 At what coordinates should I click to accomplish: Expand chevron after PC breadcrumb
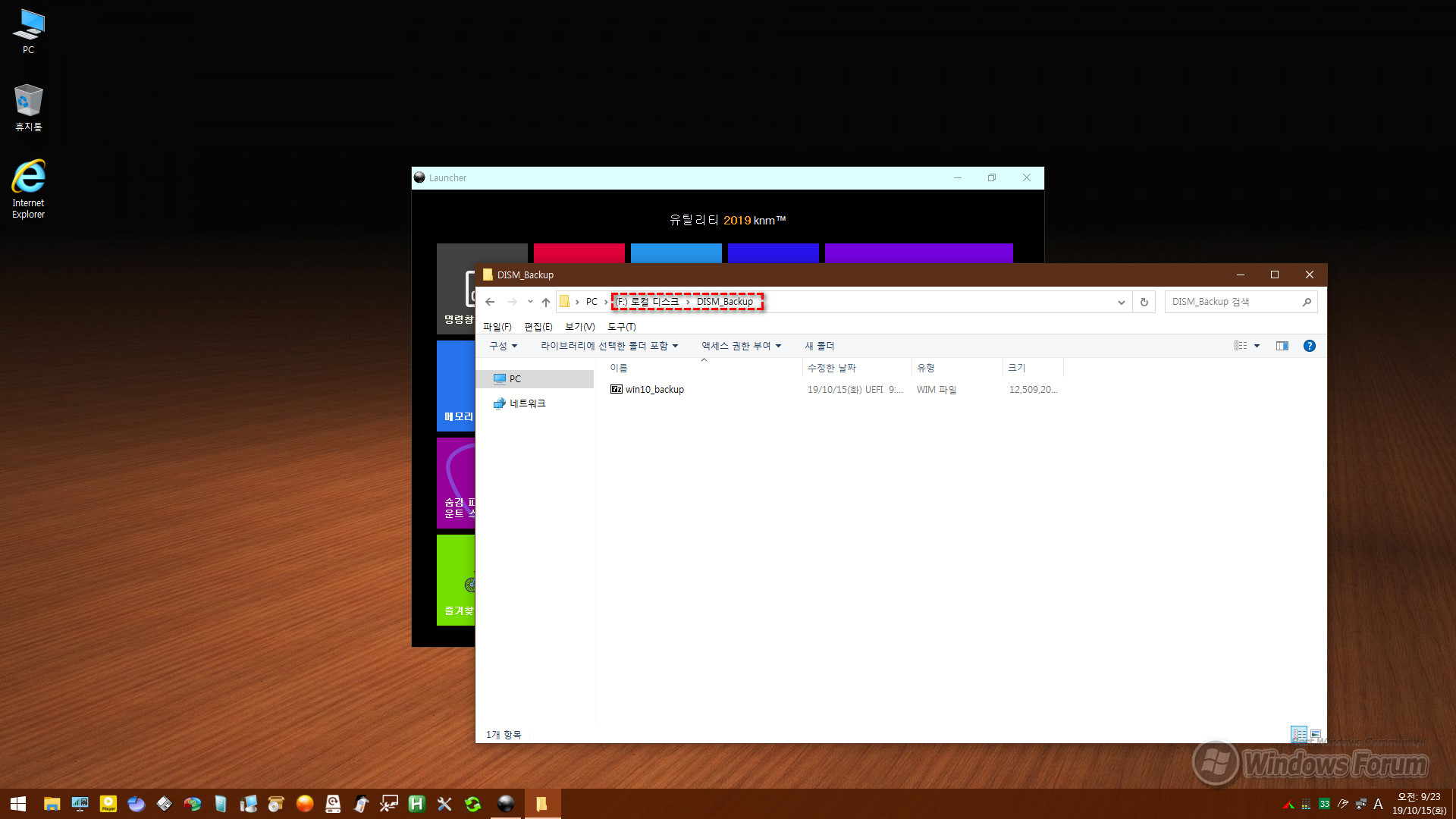tap(606, 302)
